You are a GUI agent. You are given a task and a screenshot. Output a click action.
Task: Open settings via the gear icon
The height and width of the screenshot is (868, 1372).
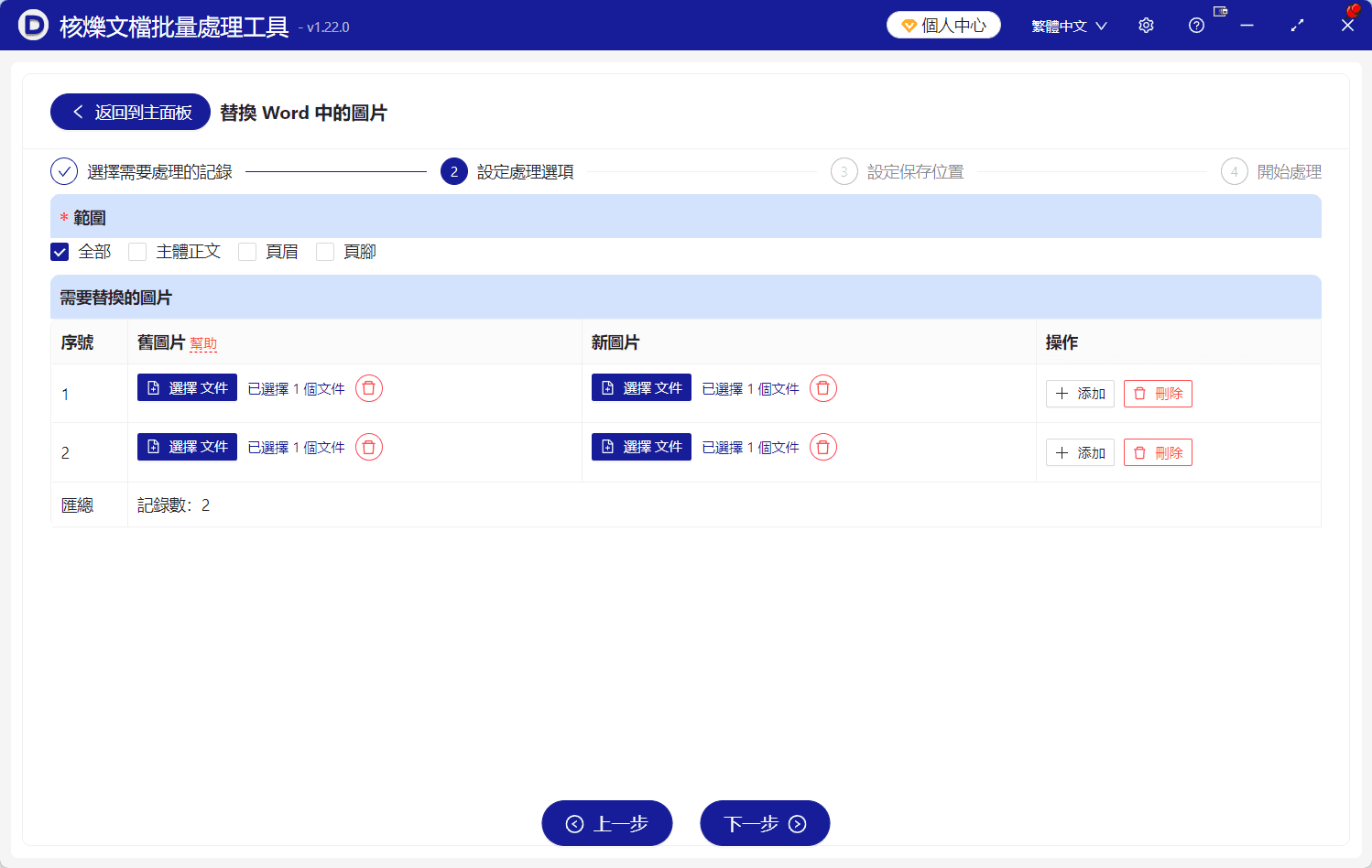click(1146, 25)
